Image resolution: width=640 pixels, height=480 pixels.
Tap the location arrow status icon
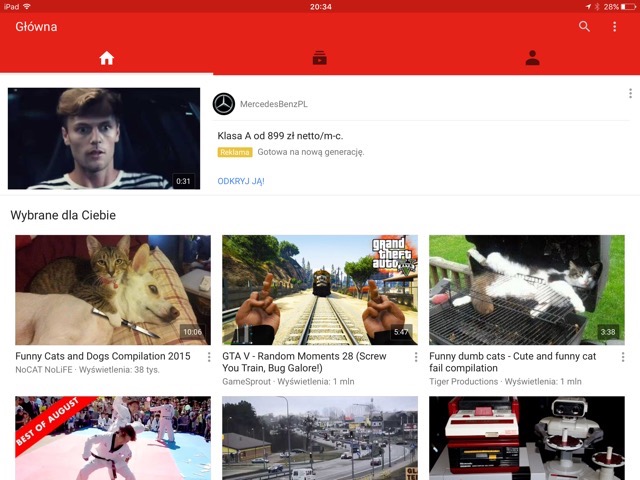pyautogui.click(x=588, y=7)
